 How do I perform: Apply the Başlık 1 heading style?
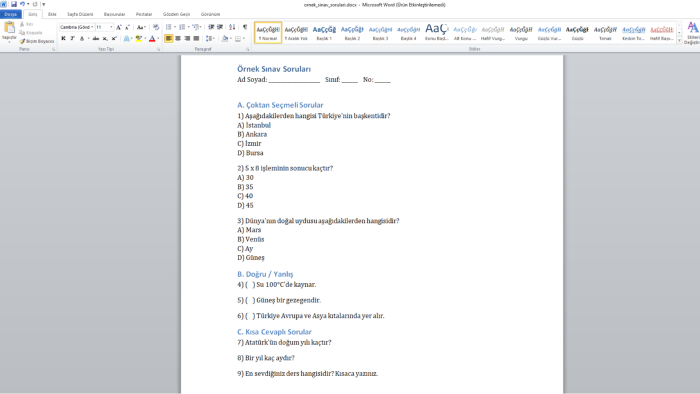[x=324, y=33]
